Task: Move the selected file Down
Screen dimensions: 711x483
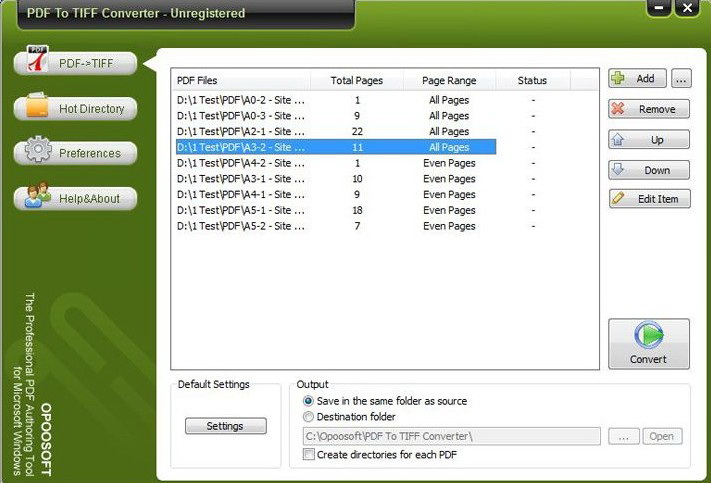Action: 649,170
